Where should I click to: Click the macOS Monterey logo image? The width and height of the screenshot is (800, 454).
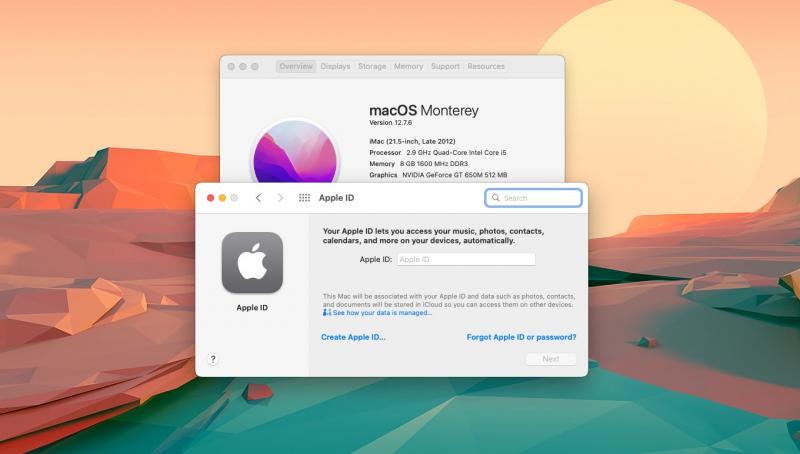(x=295, y=152)
